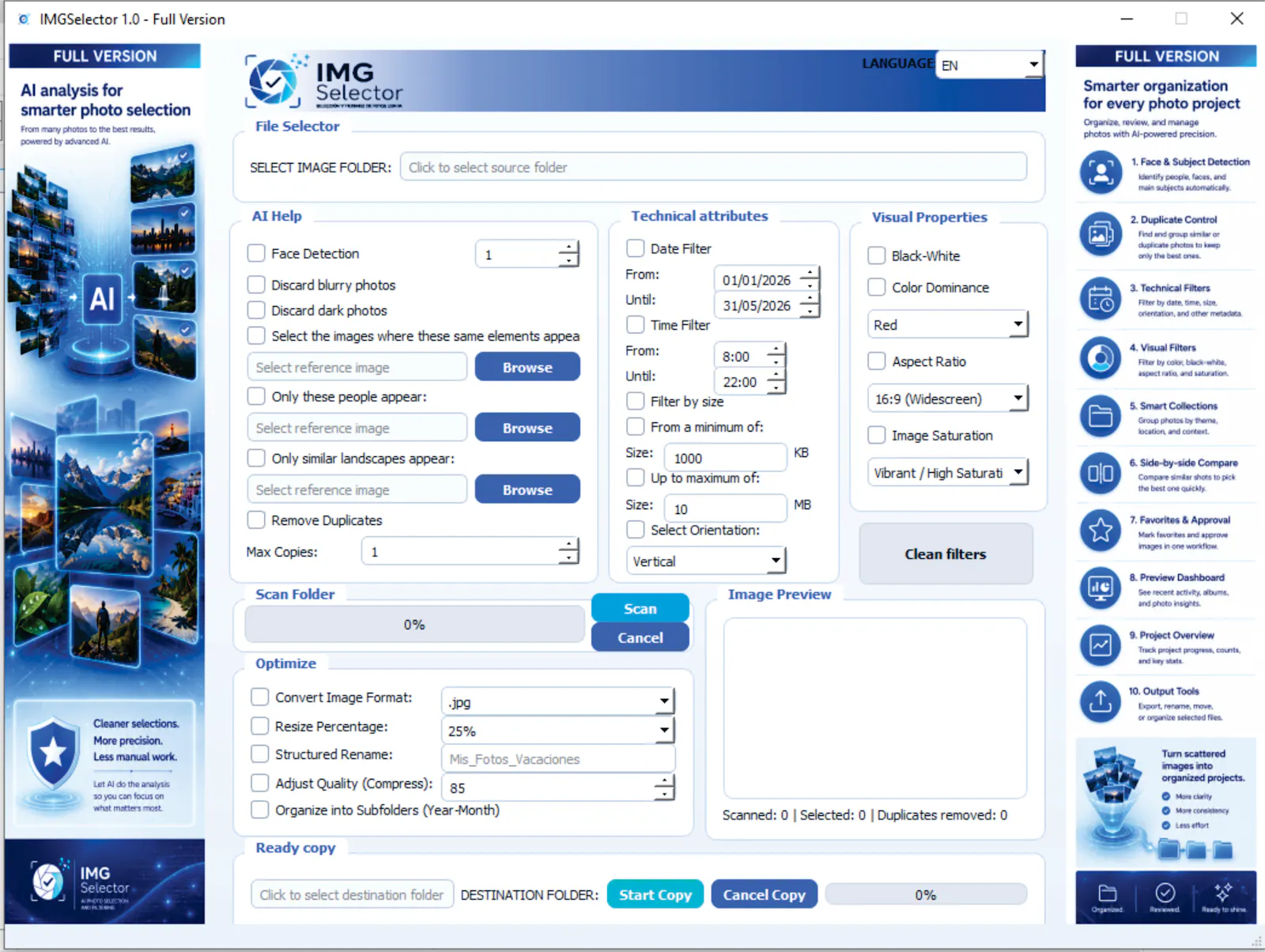
Task: Enable Organize into Subfolders (Year-Month)
Action: click(259, 810)
